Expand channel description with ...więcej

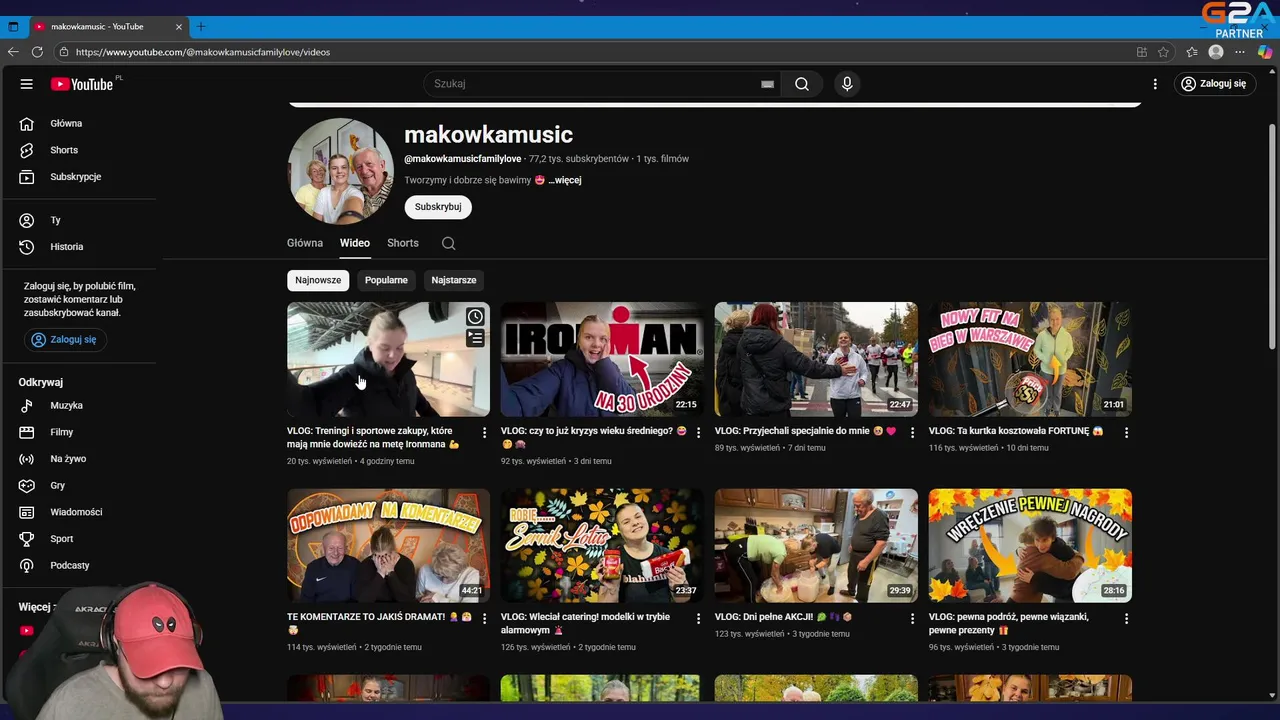(x=565, y=180)
